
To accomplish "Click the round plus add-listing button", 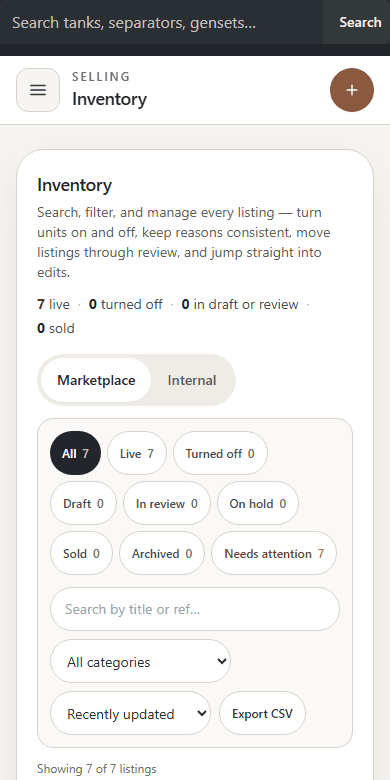I will [352, 90].
